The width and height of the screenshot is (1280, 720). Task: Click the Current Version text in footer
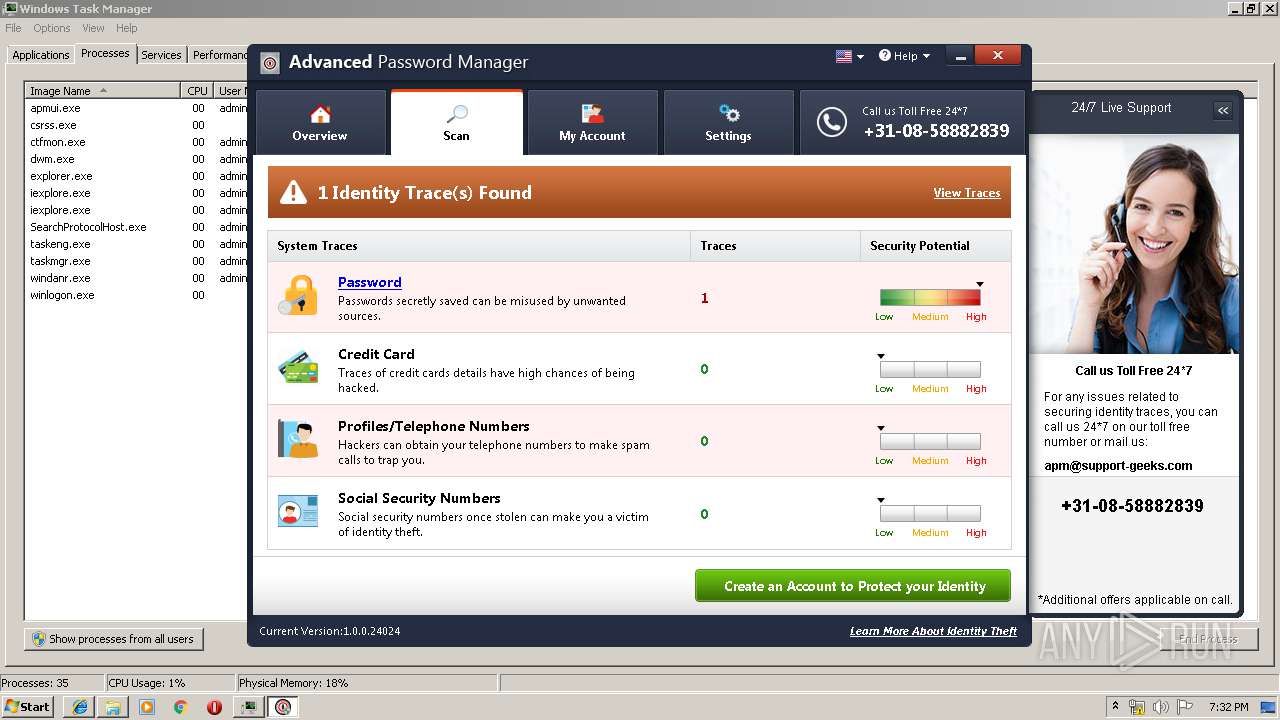click(330, 631)
